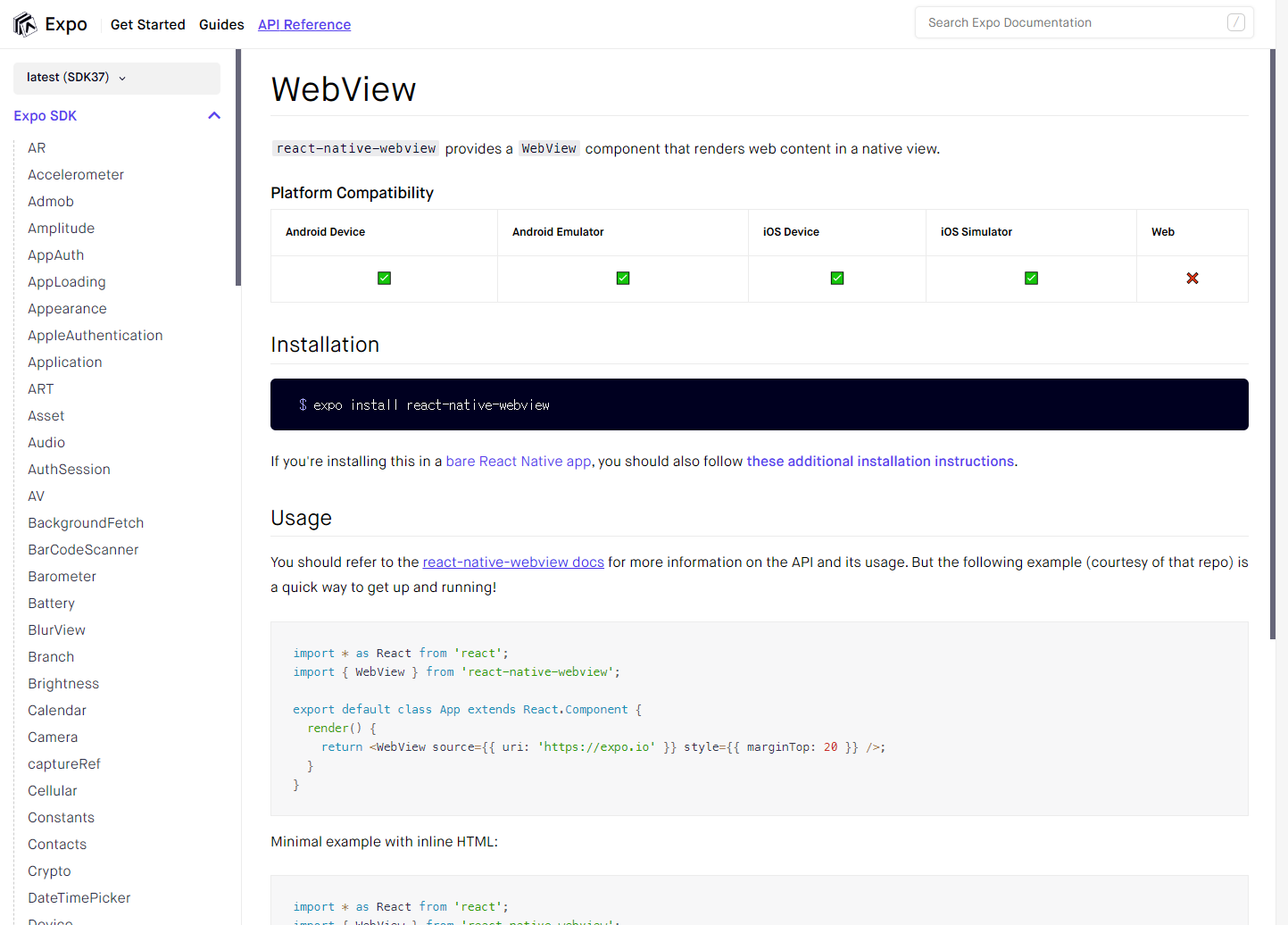Click the react-native-webview inline code
The width and height of the screenshot is (1288, 925).
[356, 148]
